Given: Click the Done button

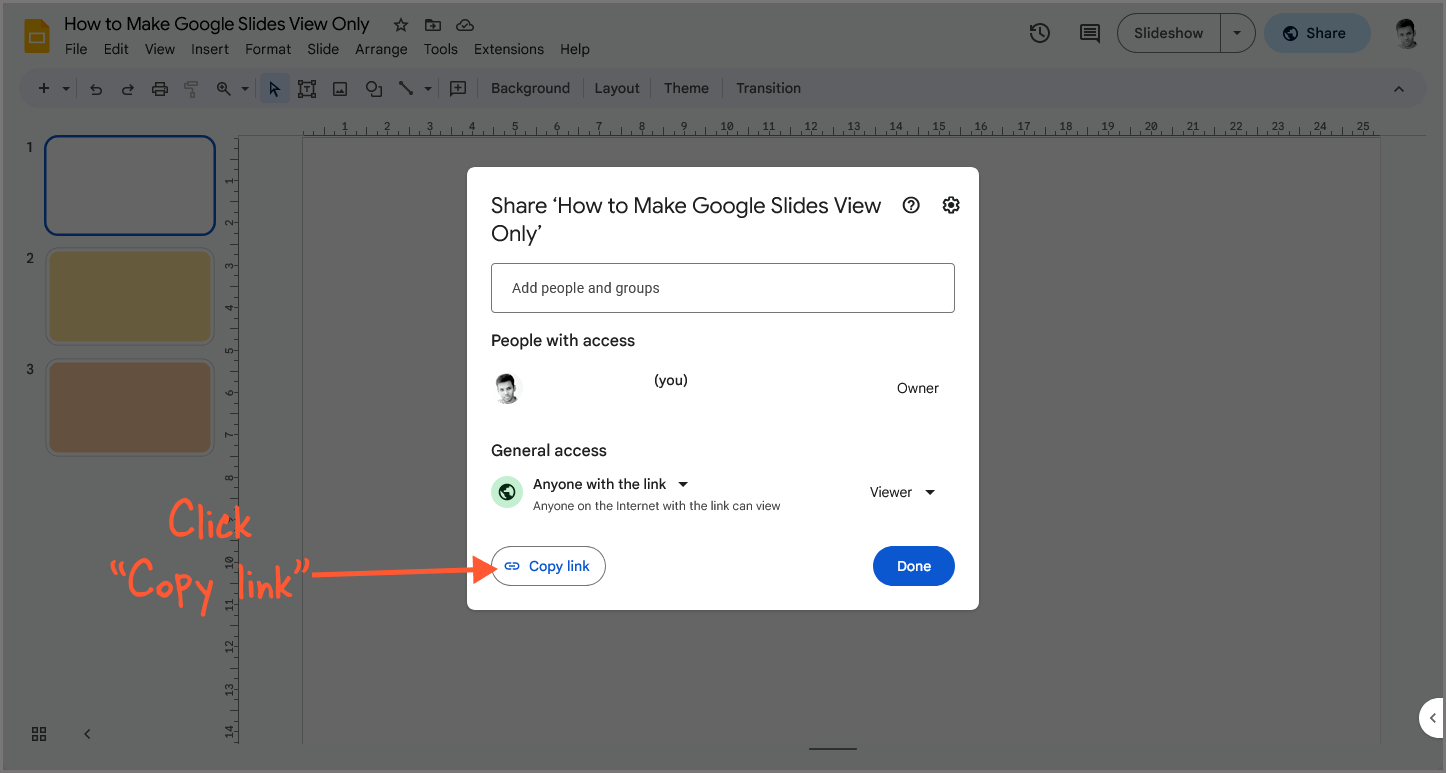Looking at the screenshot, I should pyautogui.click(x=913, y=566).
